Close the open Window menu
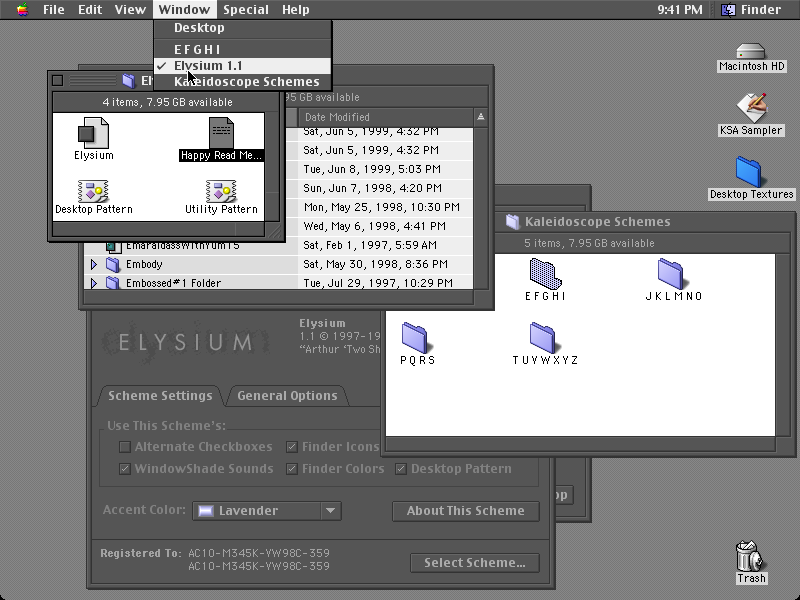The height and width of the screenshot is (600, 800). (184, 10)
